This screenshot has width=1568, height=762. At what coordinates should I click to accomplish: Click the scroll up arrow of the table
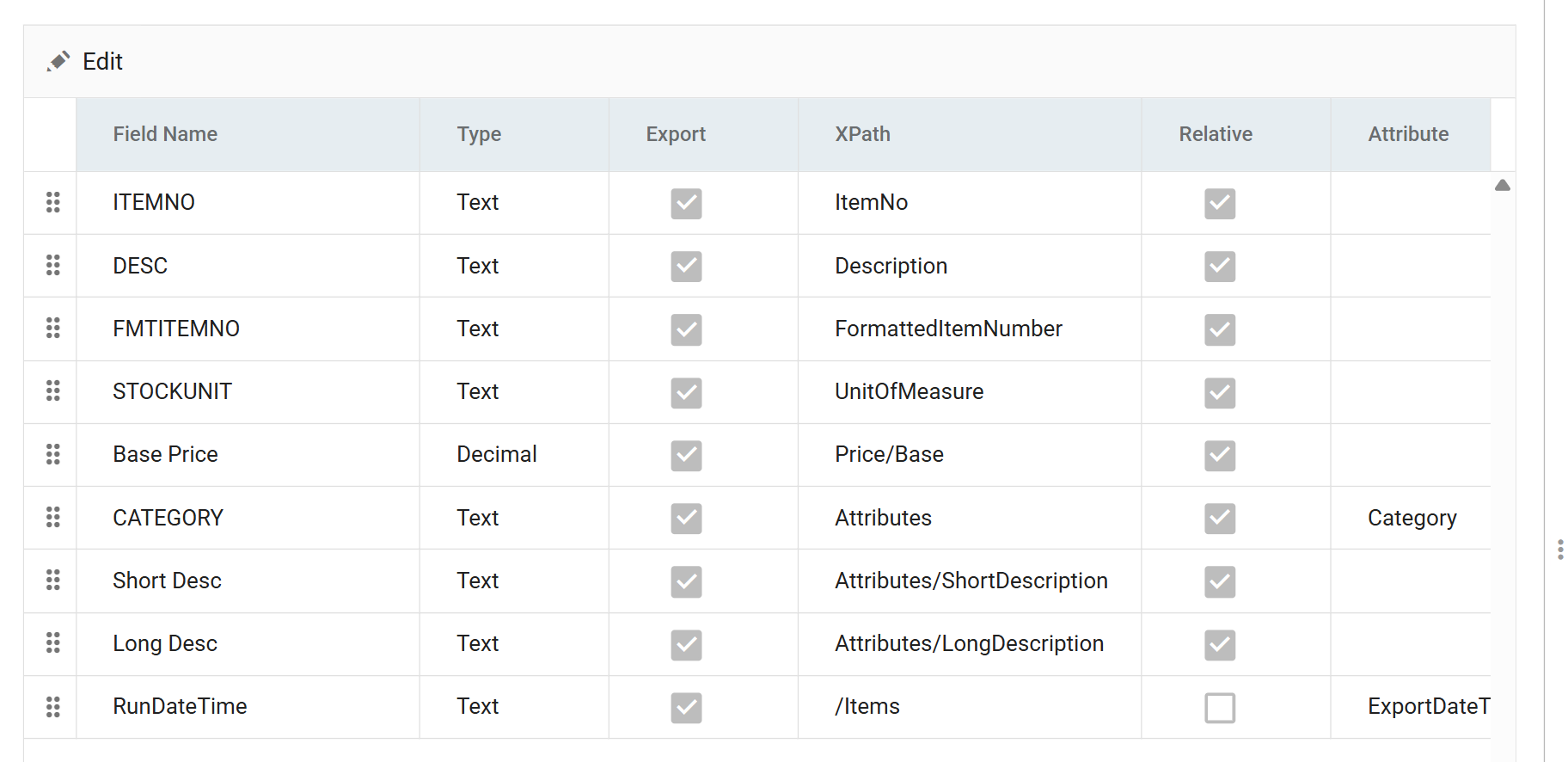click(x=1503, y=185)
